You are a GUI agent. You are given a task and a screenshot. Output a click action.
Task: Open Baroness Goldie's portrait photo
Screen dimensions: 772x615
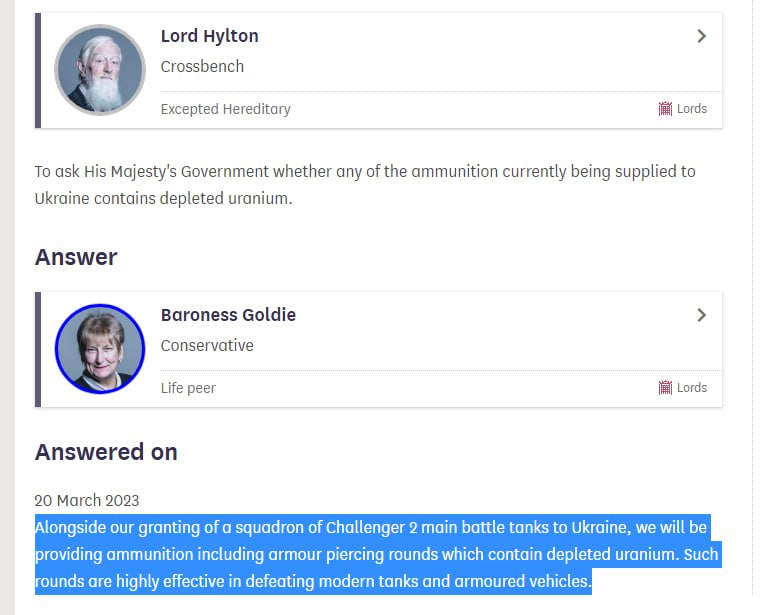(100, 349)
